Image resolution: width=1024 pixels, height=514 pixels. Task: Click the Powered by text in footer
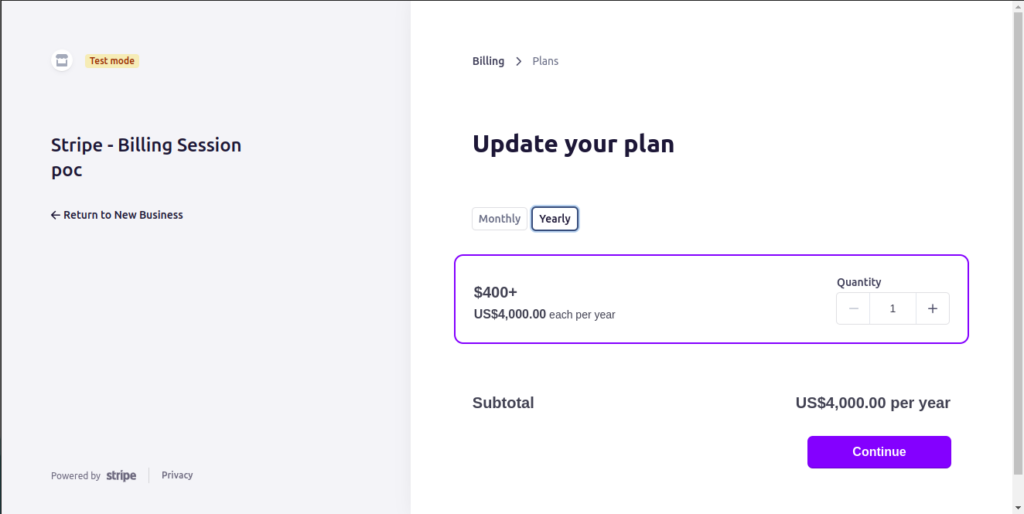coord(76,476)
